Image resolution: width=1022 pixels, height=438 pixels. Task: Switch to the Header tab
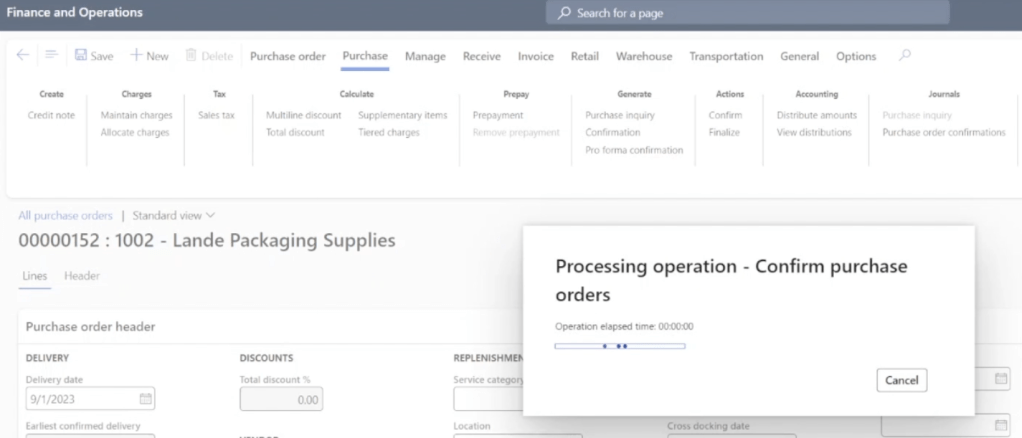coord(82,276)
